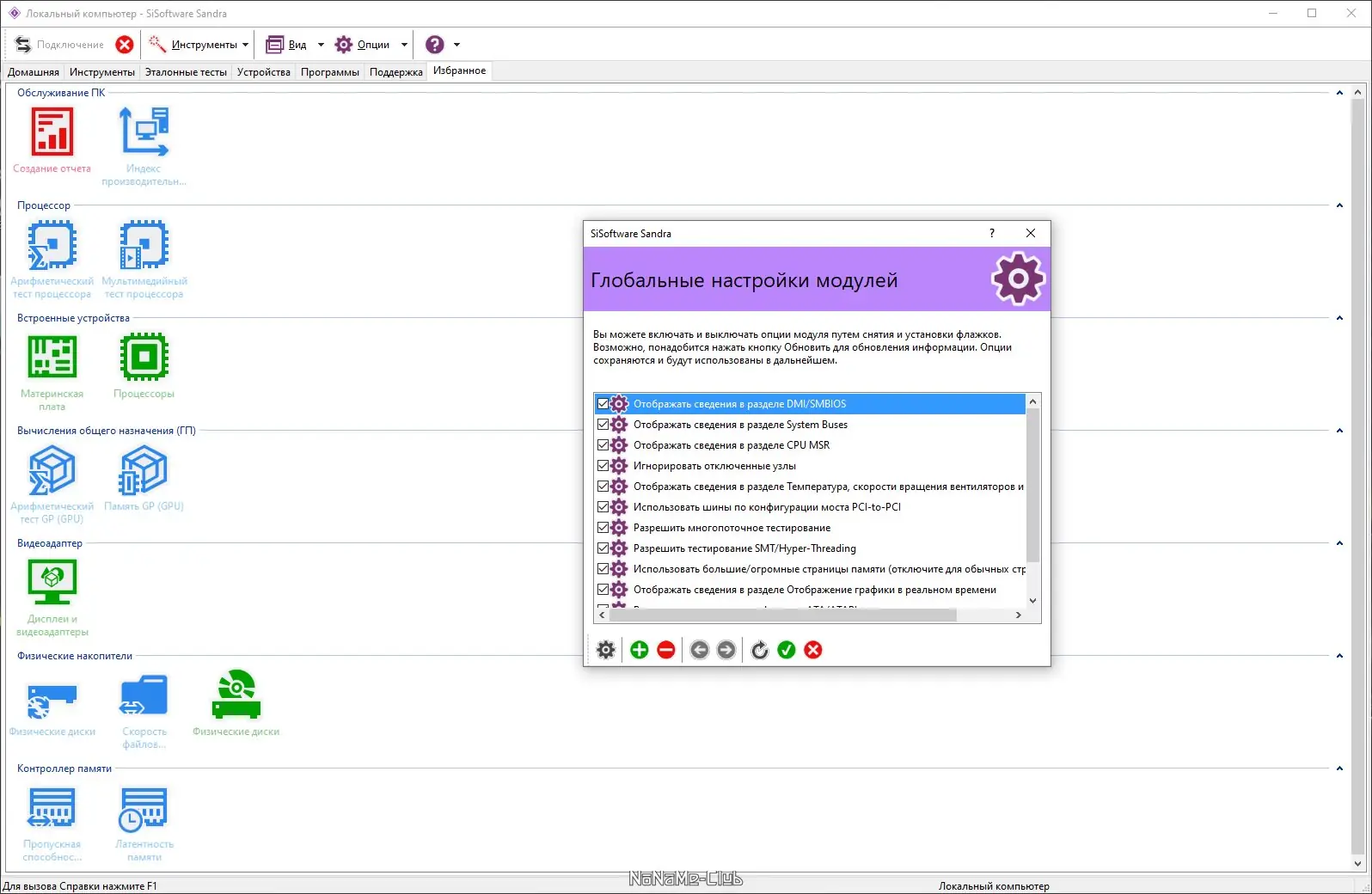This screenshot has height=894, width=1372.
Task: Click the Инструменты toolbar button
Action: tap(194, 45)
